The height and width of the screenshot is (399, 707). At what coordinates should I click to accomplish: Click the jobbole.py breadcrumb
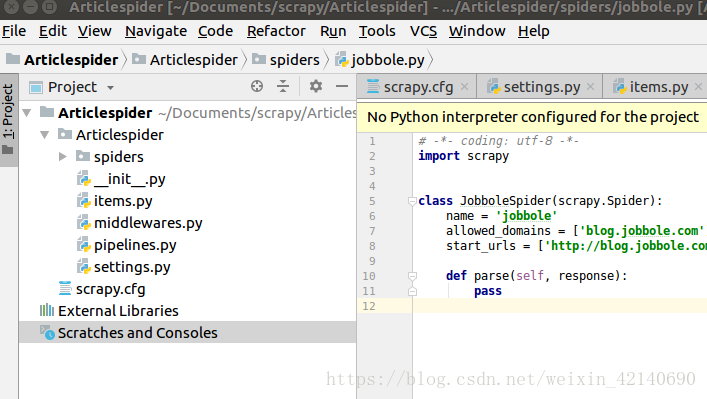[x=380, y=60]
